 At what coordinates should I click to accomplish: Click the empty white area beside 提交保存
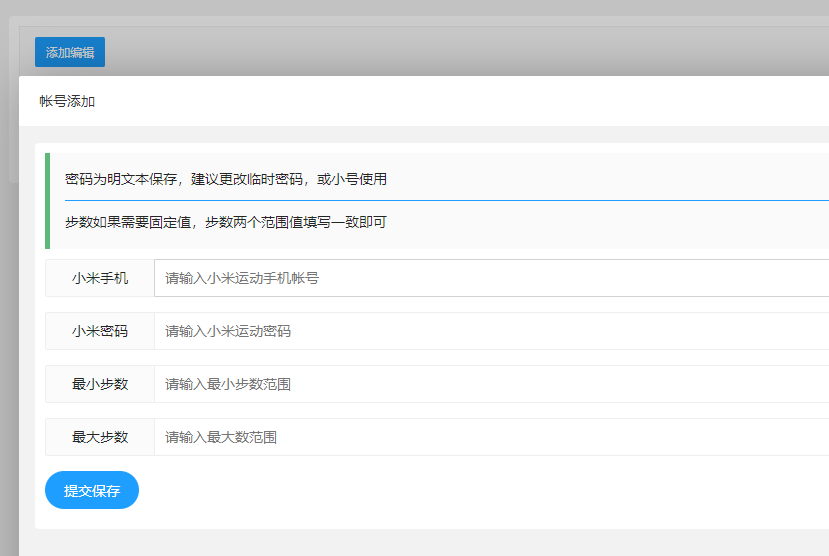pos(450,490)
